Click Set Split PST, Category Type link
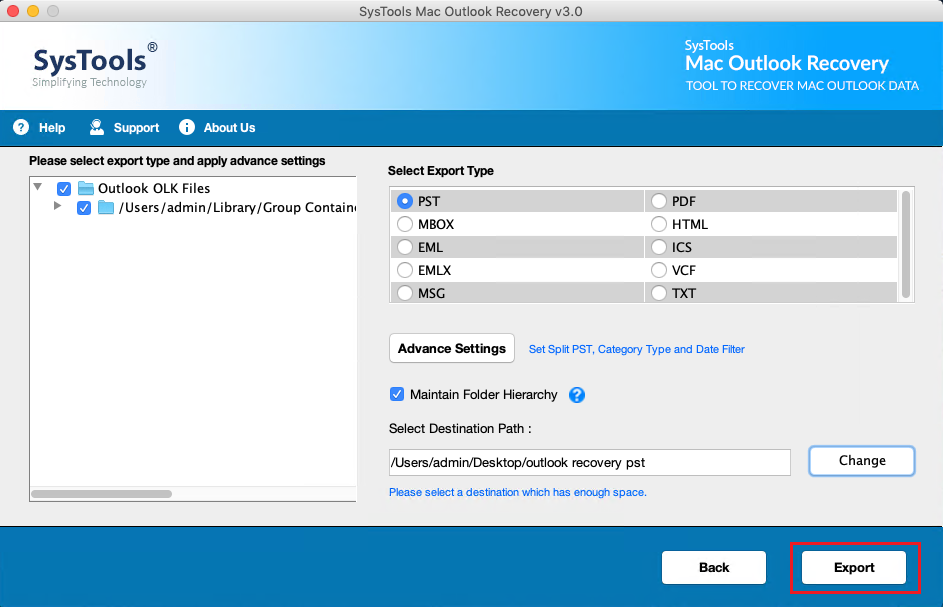 point(636,350)
